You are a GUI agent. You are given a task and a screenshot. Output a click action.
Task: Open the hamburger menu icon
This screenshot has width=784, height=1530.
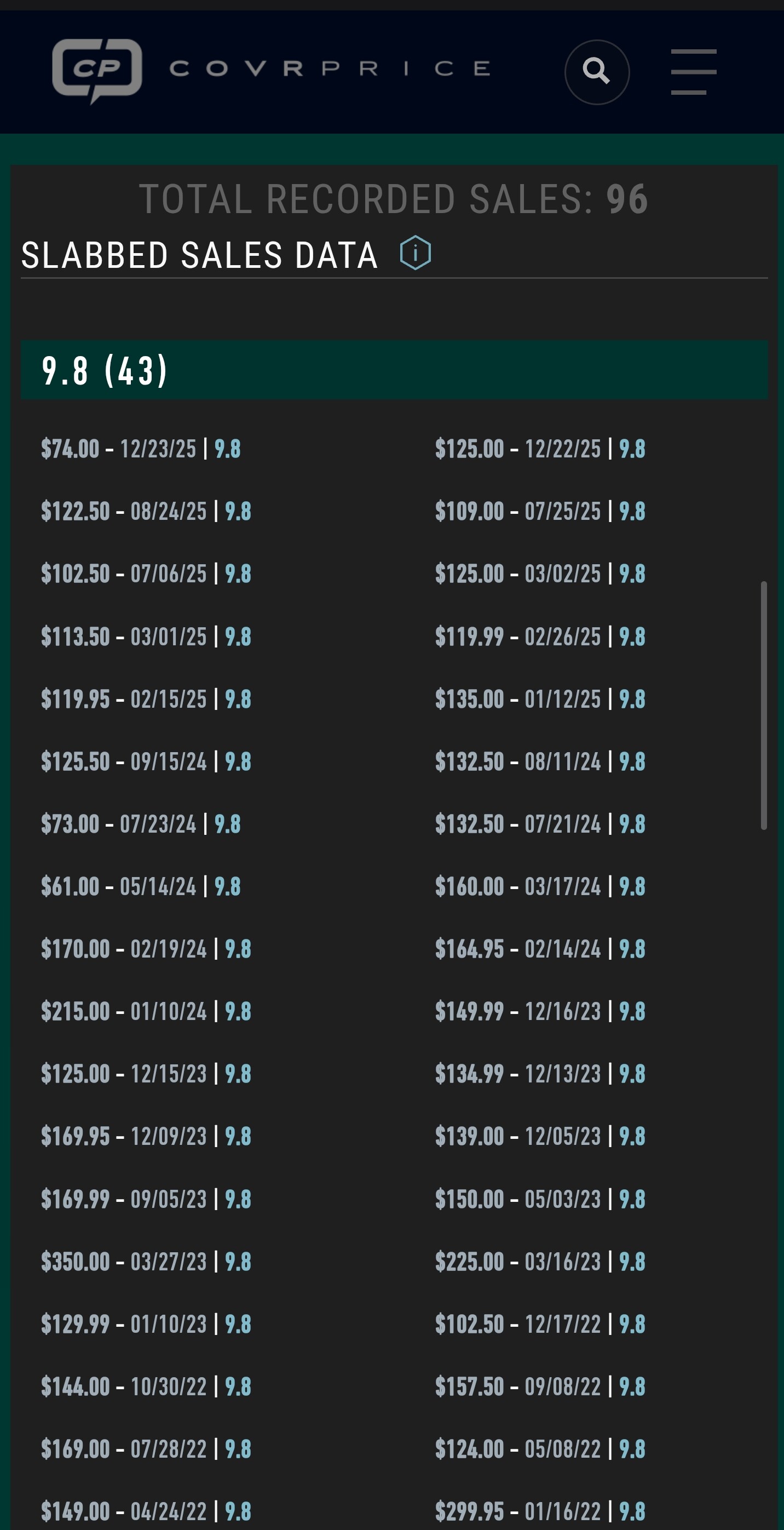(693, 72)
